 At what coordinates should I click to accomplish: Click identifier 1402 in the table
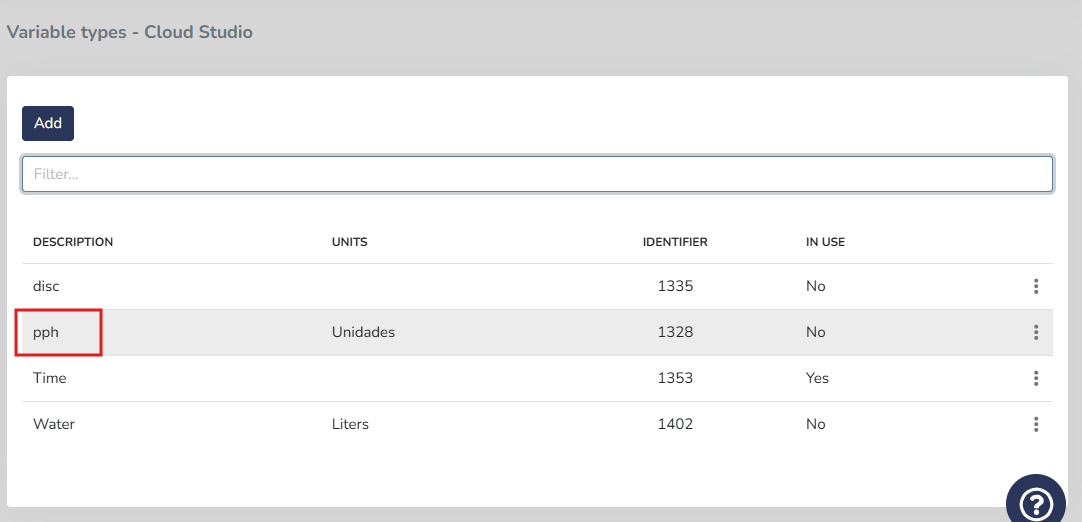(675, 424)
